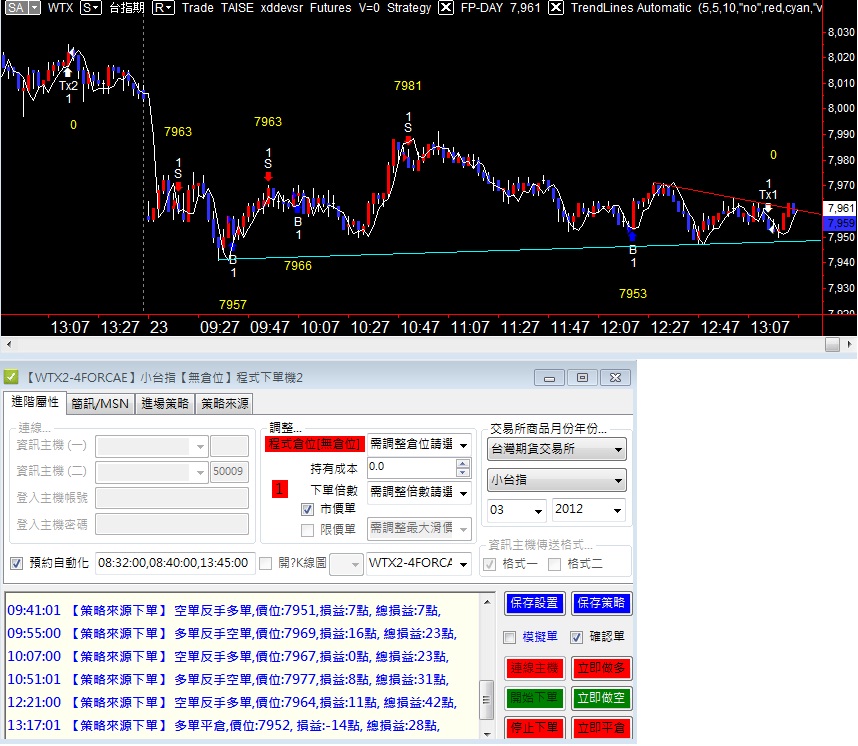Switch to the 進階屬性 tab

coord(34,402)
